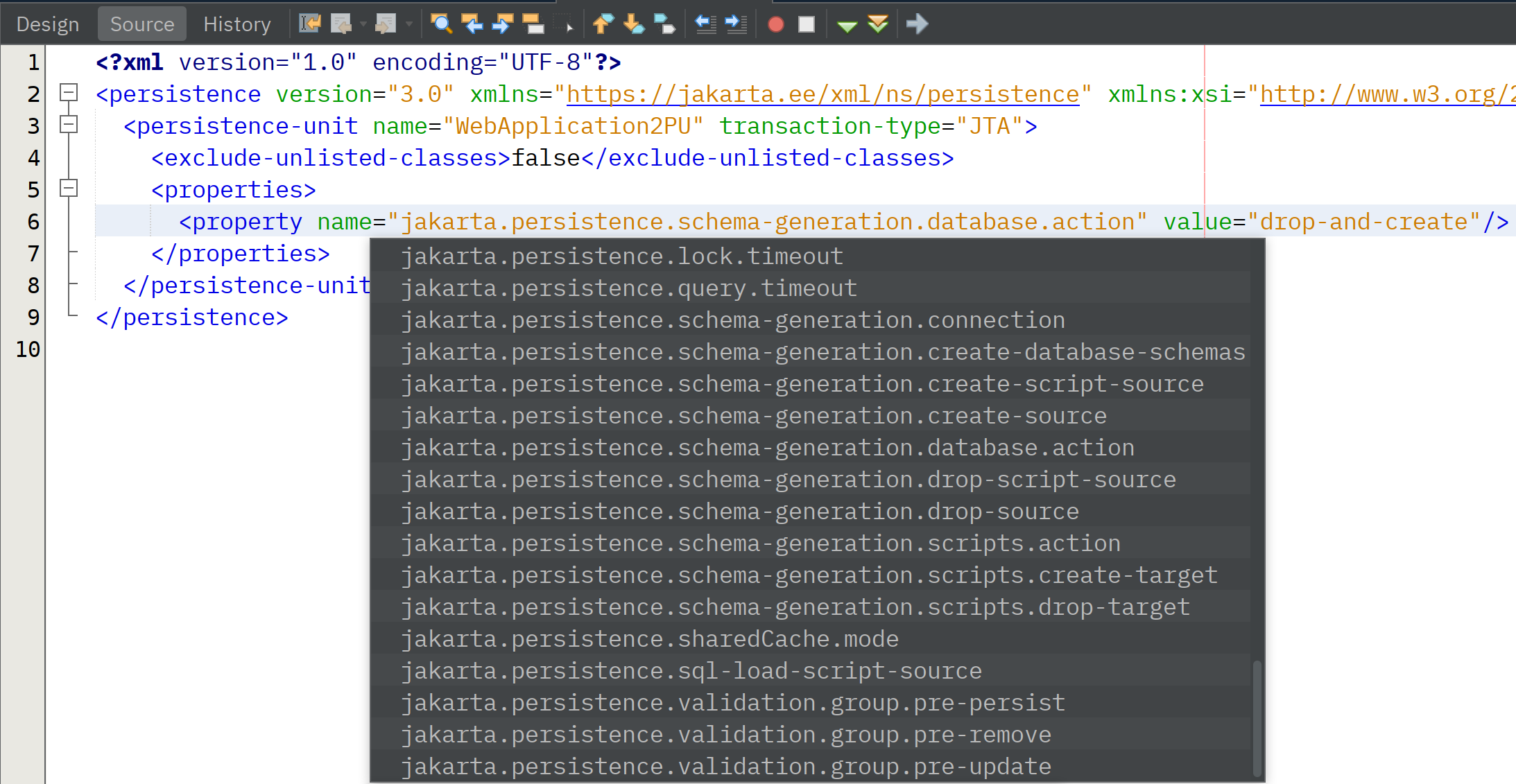Viewport: 1516px width, 784px height.
Task: Toggle bookmark on current line
Action: tap(664, 24)
